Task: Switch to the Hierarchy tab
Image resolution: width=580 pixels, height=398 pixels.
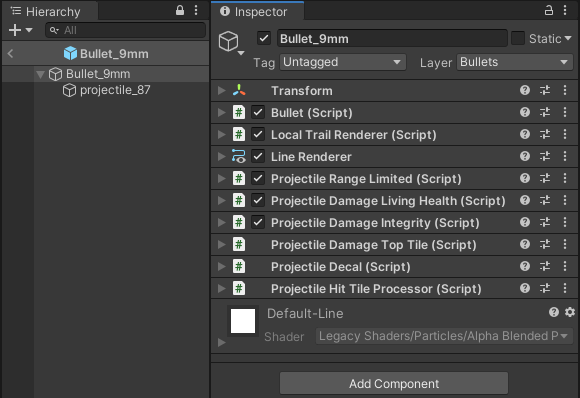Action: tap(50, 11)
